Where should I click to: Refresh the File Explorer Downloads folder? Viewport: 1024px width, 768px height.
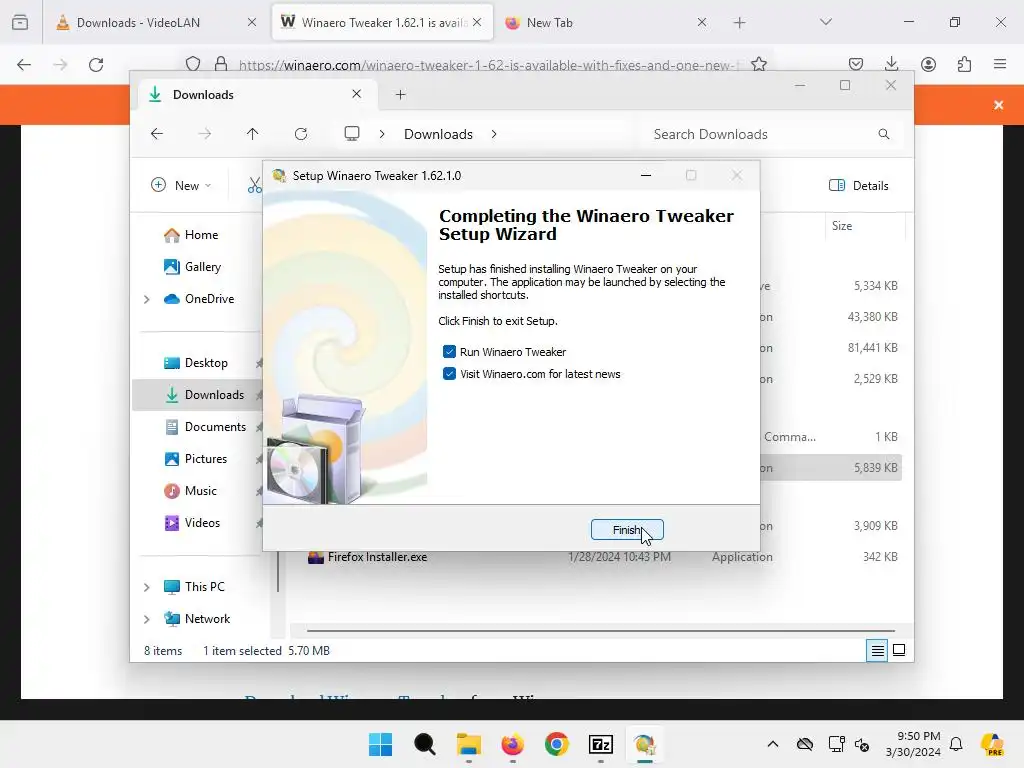coord(301,134)
